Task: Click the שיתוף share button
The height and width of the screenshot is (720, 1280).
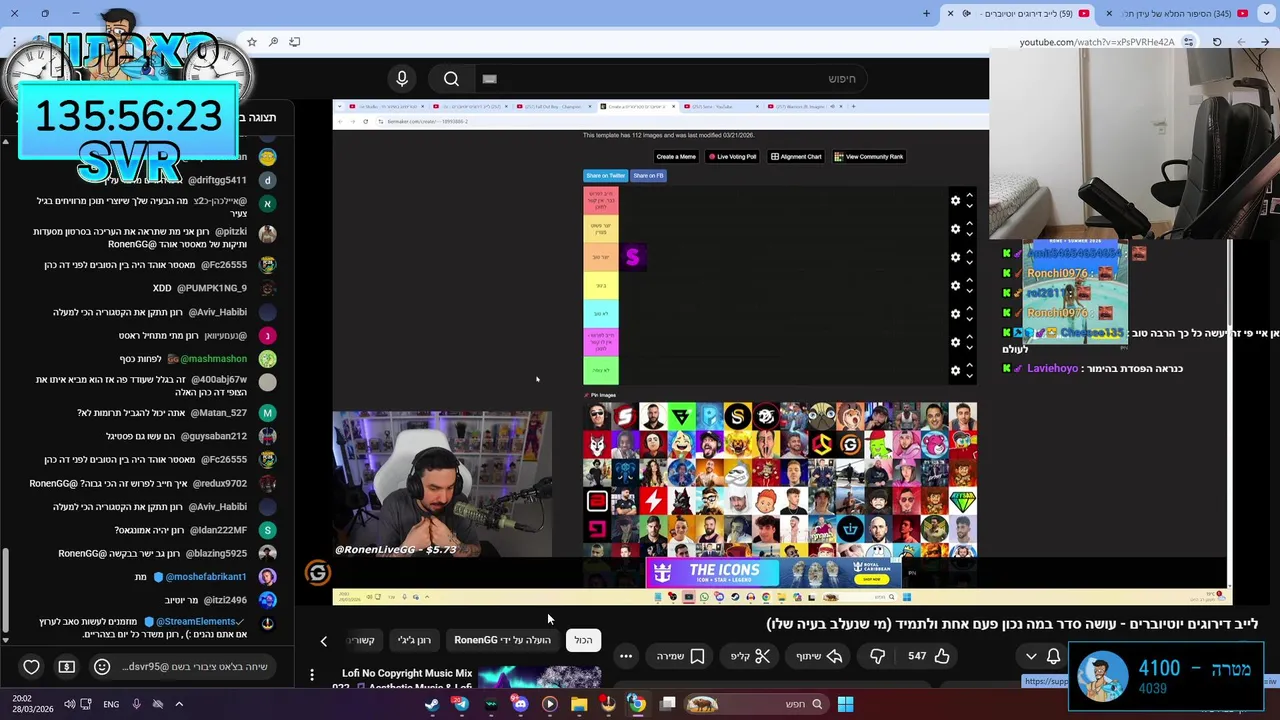Action: pyautogui.click(x=819, y=656)
